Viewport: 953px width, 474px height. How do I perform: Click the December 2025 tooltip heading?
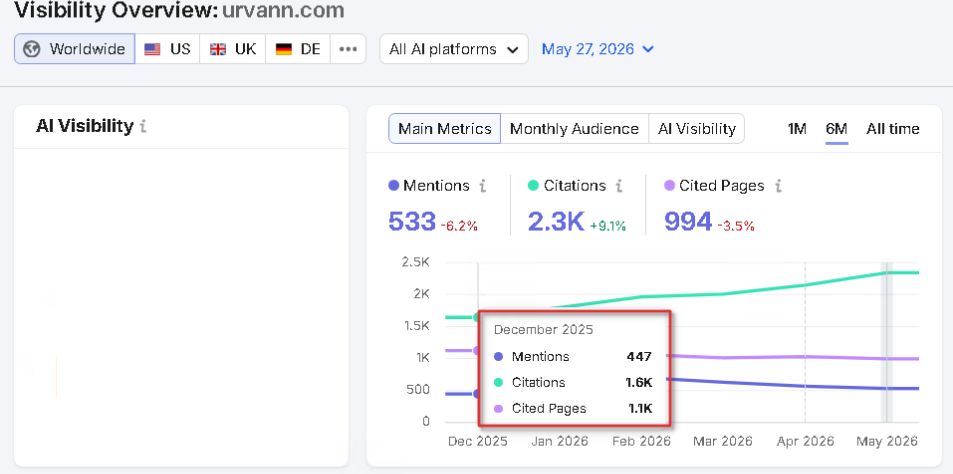543,330
